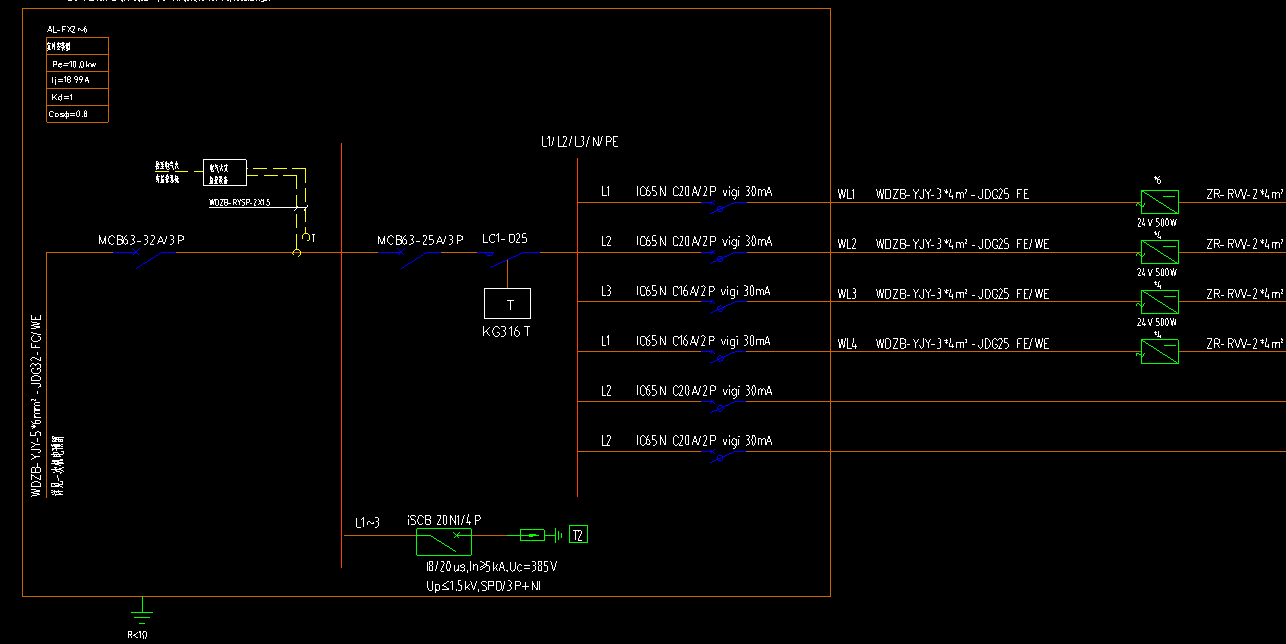
Task: Click the 24V 500W label under the WL1 converter
Action: (1157, 222)
